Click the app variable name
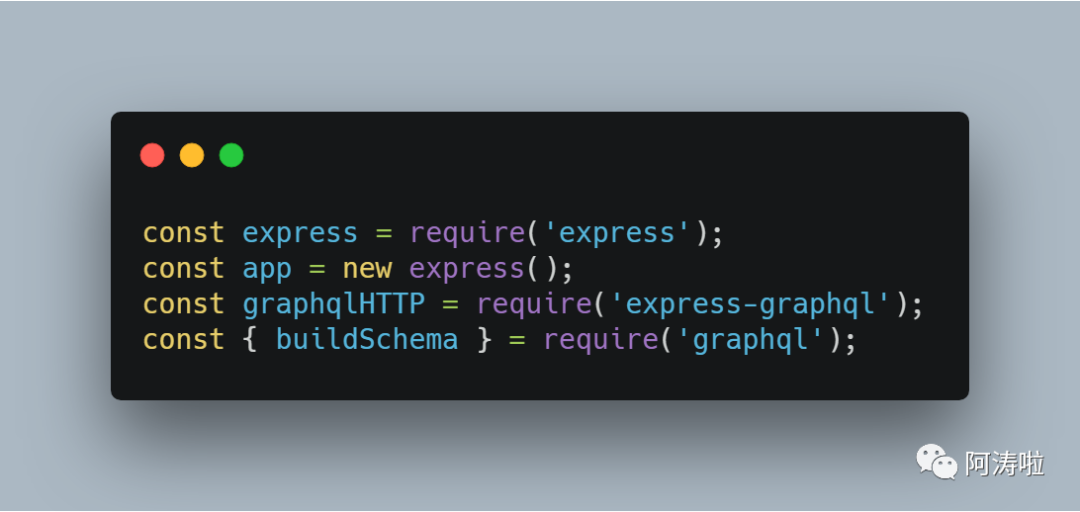This screenshot has width=1080, height=512. click(267, 269)
